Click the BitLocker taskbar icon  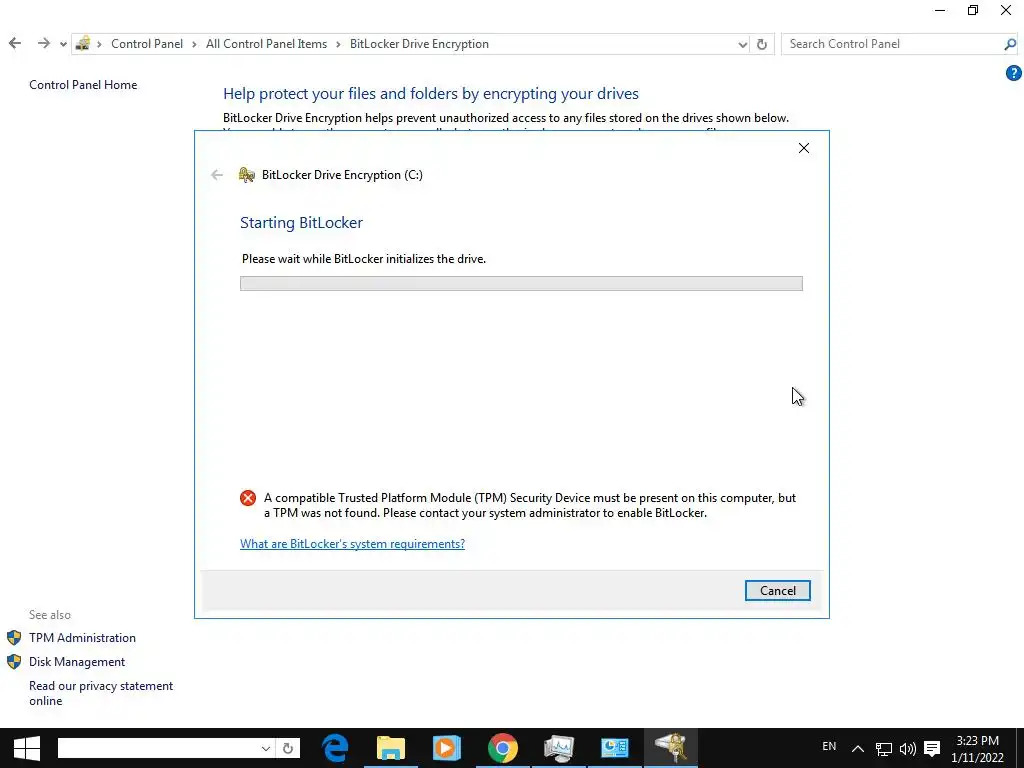(x=670, y=748)
